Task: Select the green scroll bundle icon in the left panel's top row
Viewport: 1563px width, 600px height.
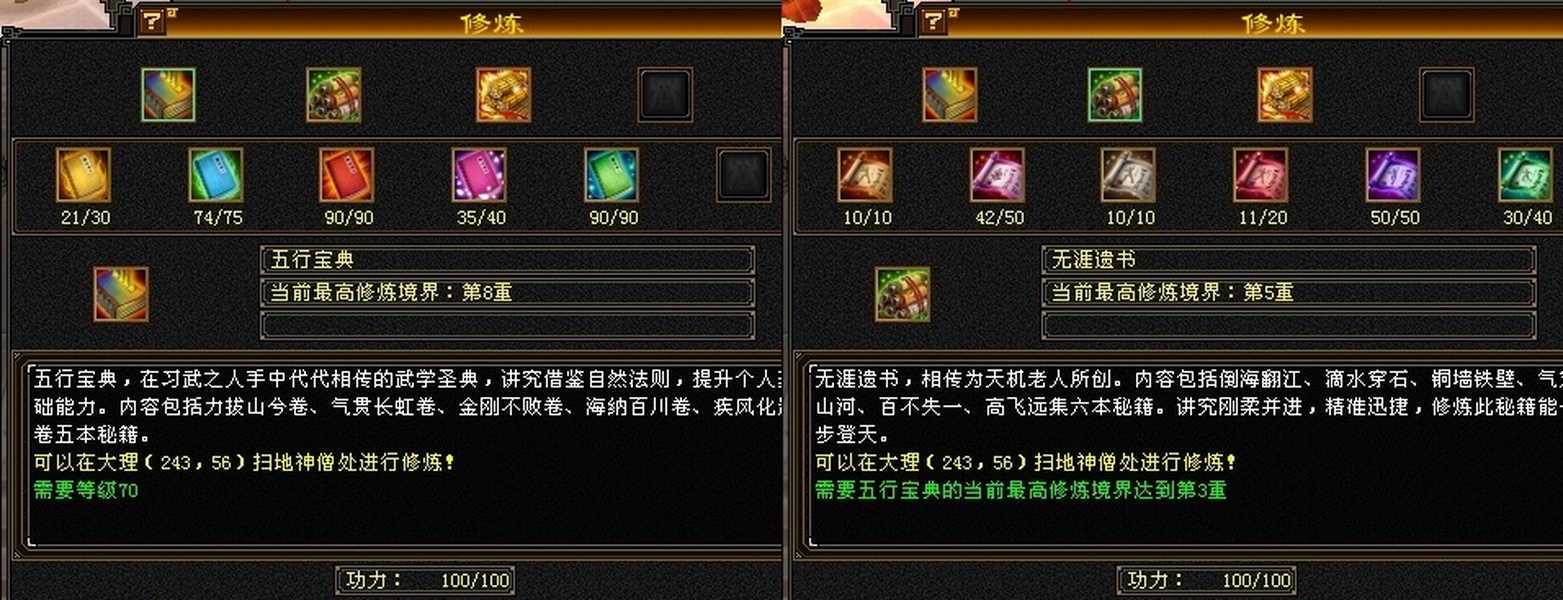Action: click(x=334, y=95)
